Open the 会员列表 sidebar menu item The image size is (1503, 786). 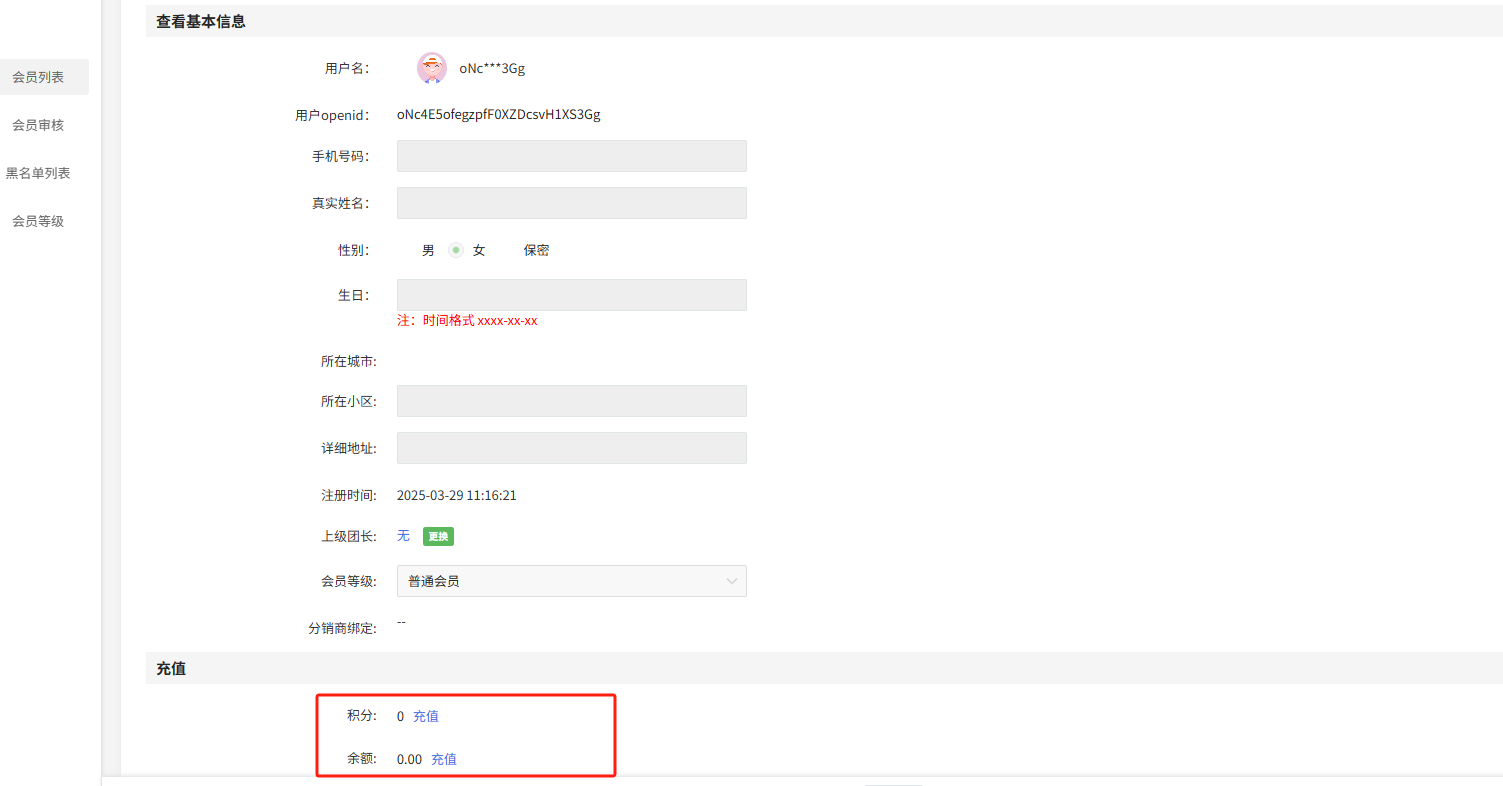pos(38,77)
